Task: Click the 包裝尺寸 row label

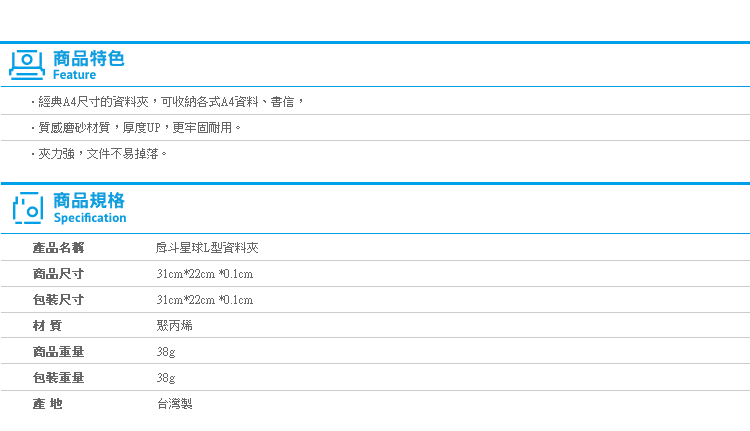Action: (x=58, y=299)
